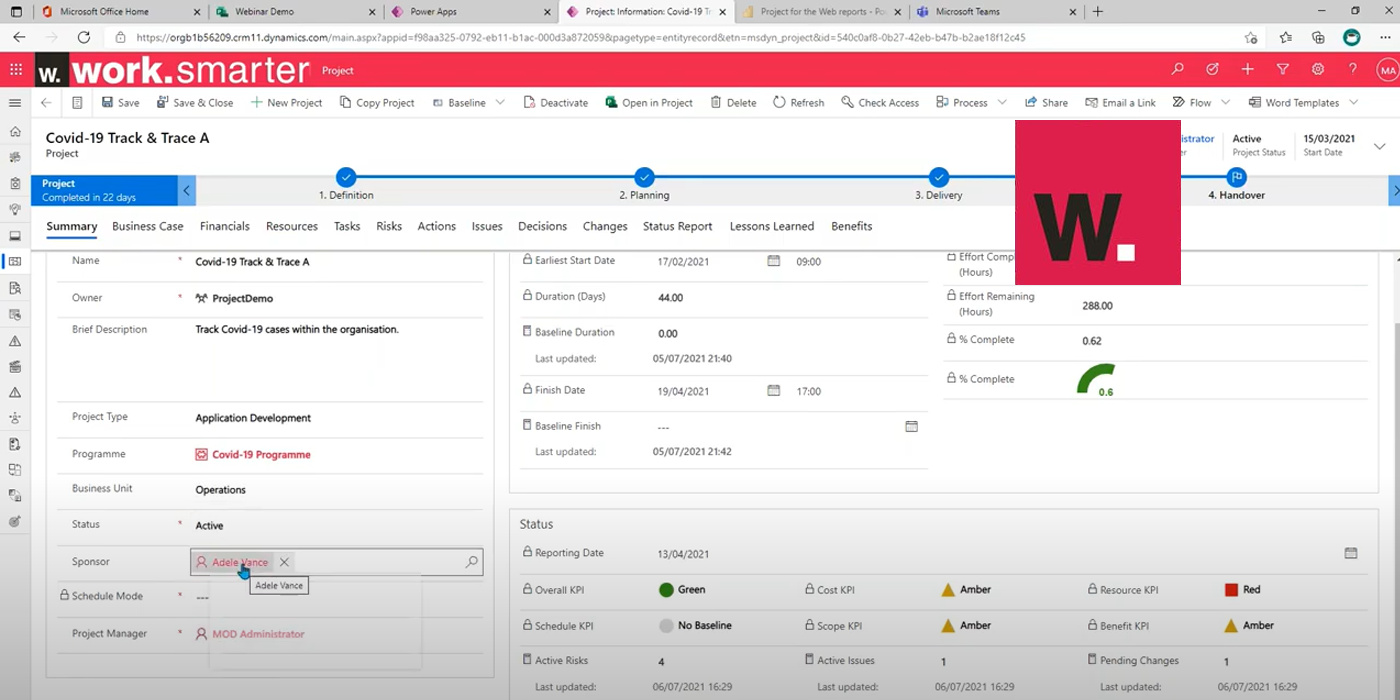
Task: Open the Lessons Learned tab
Action: [x=772, y=226]
